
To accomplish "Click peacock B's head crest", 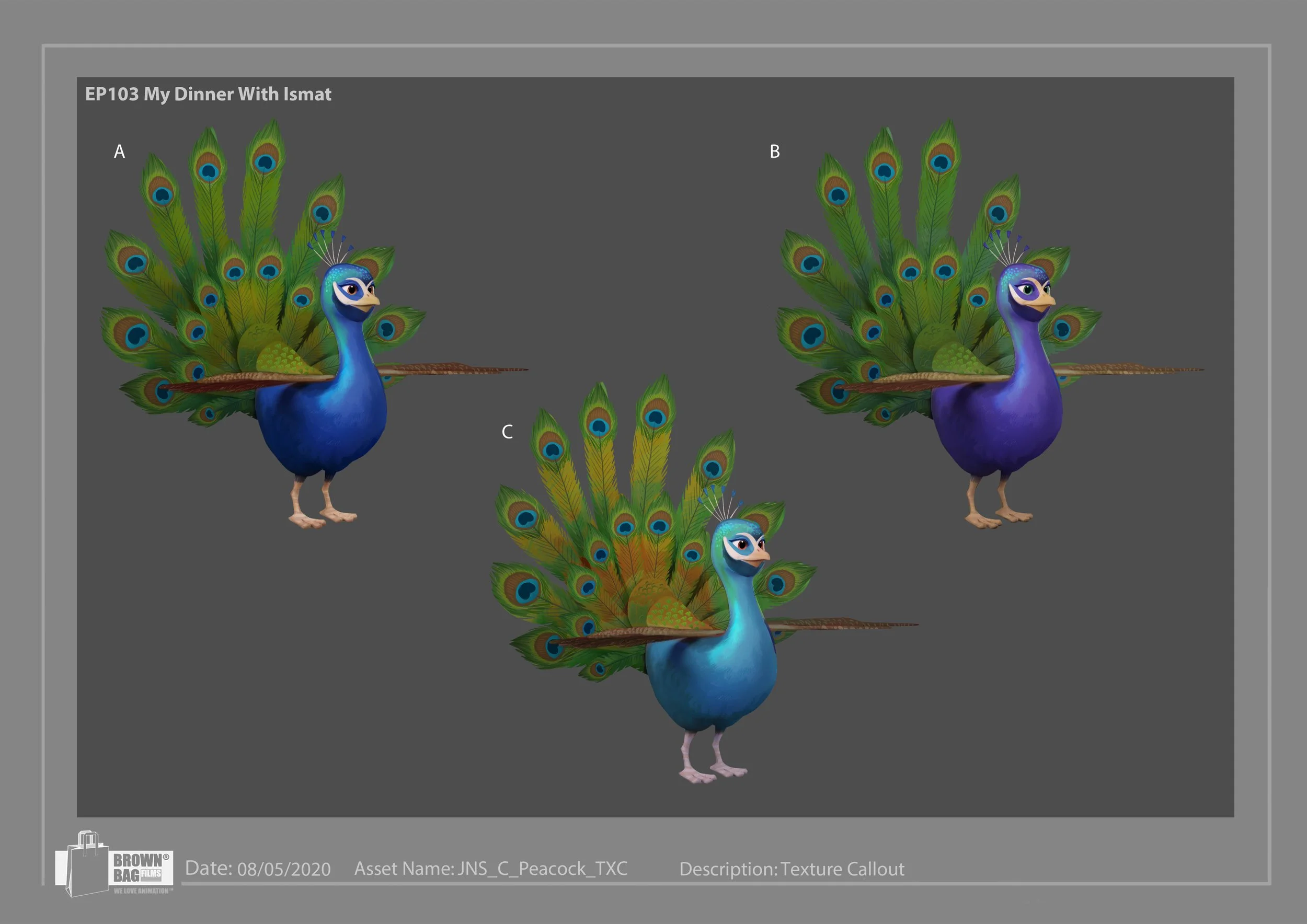I will click(1007, 248).
